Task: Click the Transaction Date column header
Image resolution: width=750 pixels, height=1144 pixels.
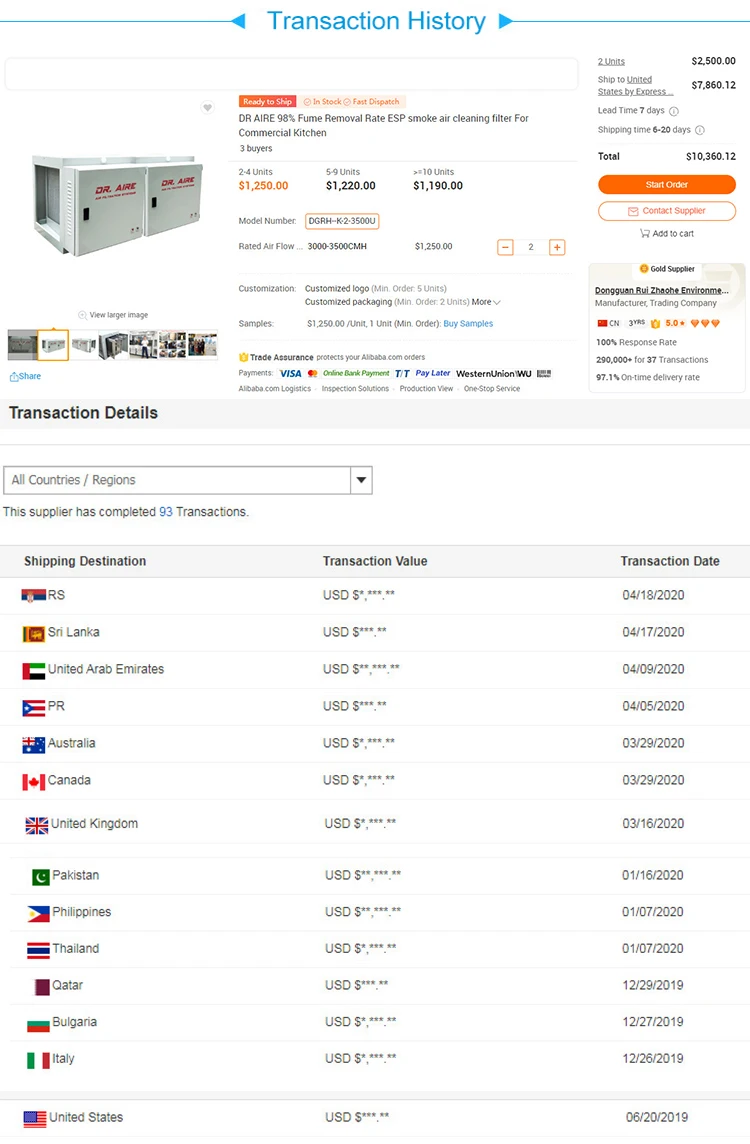Action: tap(670, 561)
